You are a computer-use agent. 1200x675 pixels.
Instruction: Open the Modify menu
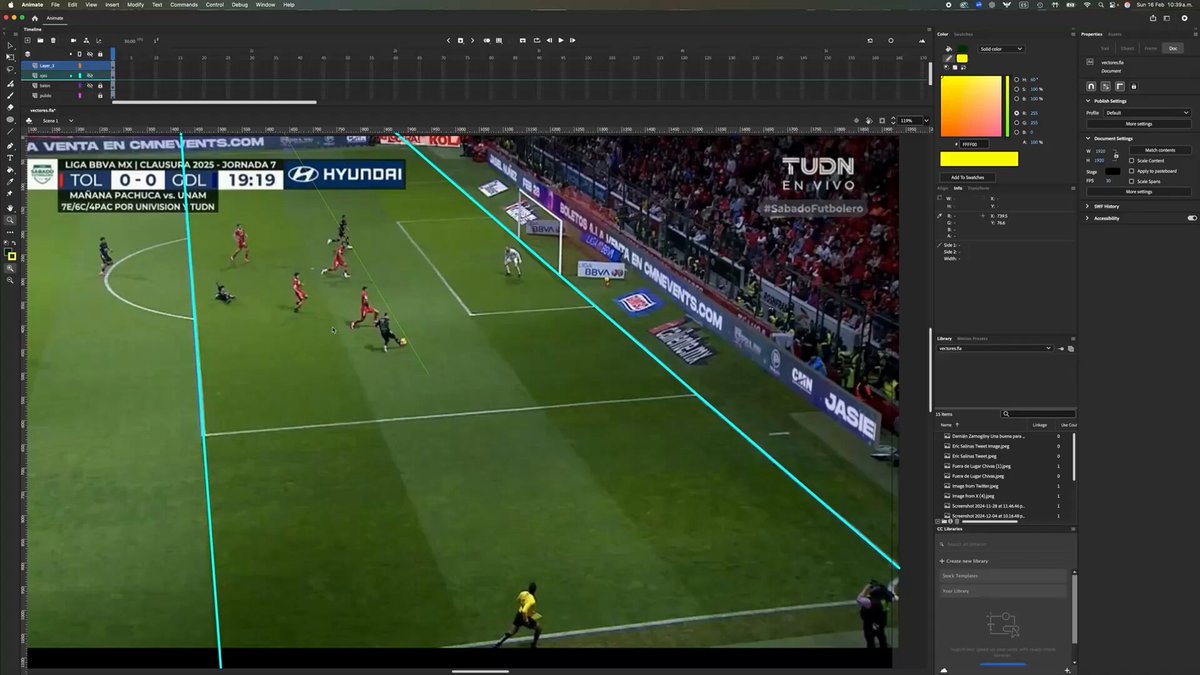point(135,4)
